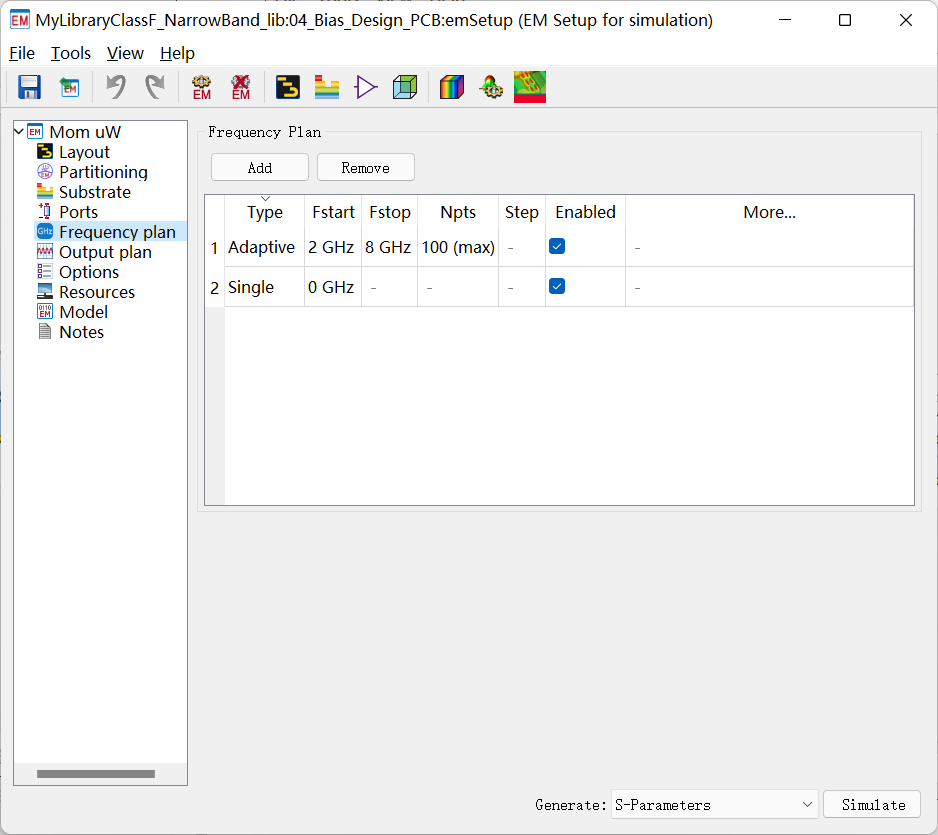The height and width of the screenshot is (835, 938).
Task: Select Substrate in the setup tree
Action: point(95,192)
